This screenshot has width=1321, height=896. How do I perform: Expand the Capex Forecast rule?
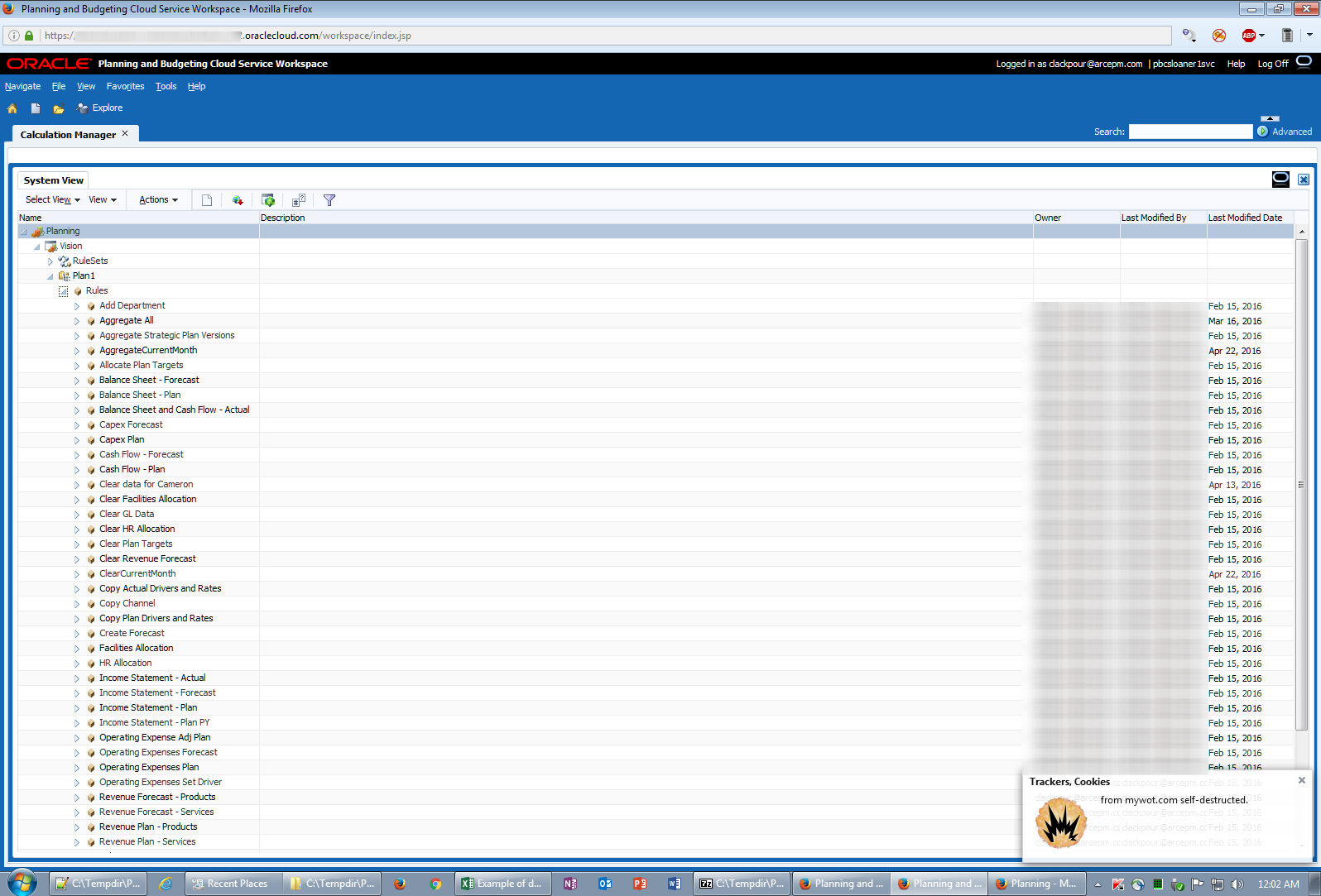pyautogui.click(x=77, y=425)
